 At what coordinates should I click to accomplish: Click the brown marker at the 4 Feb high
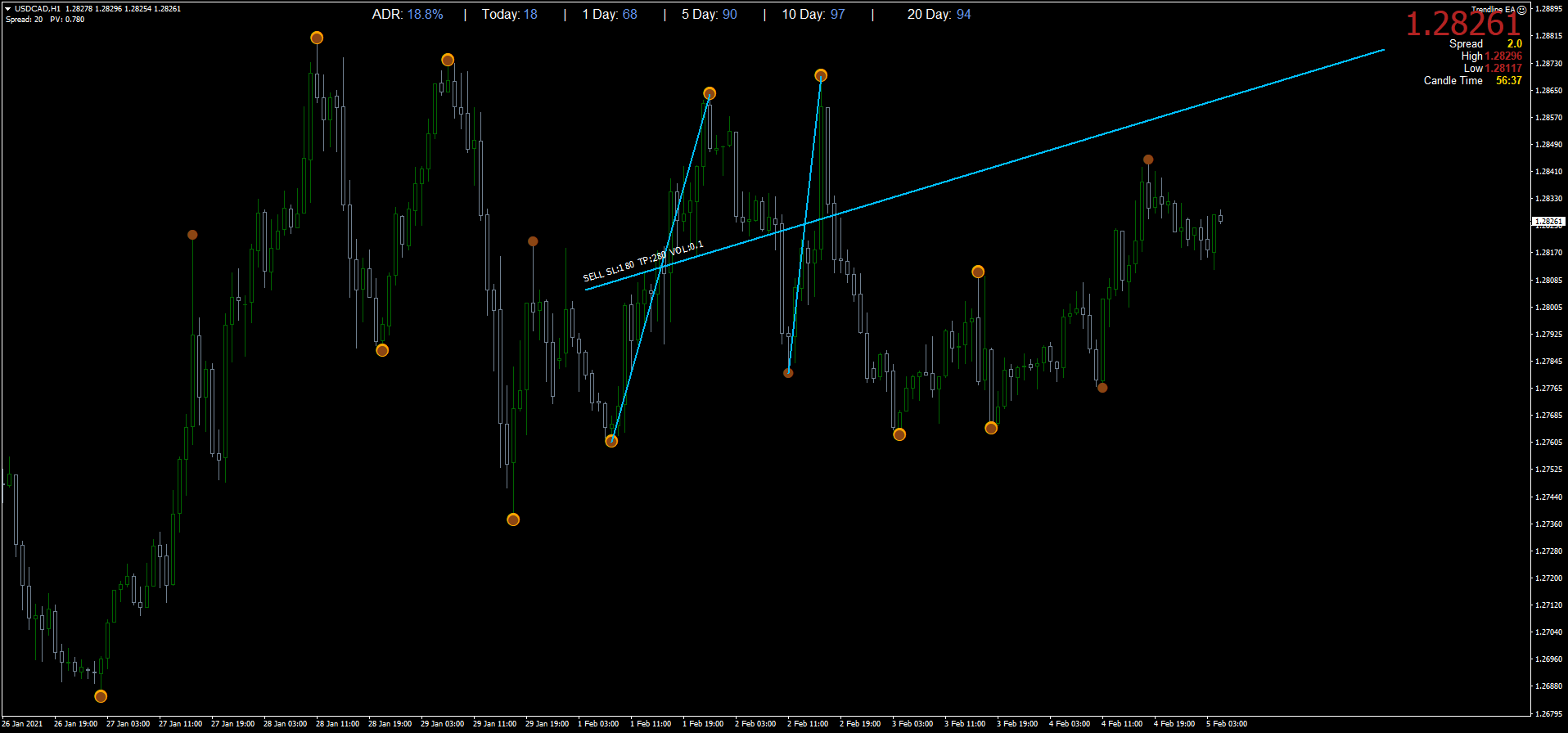pos(1148,160)
